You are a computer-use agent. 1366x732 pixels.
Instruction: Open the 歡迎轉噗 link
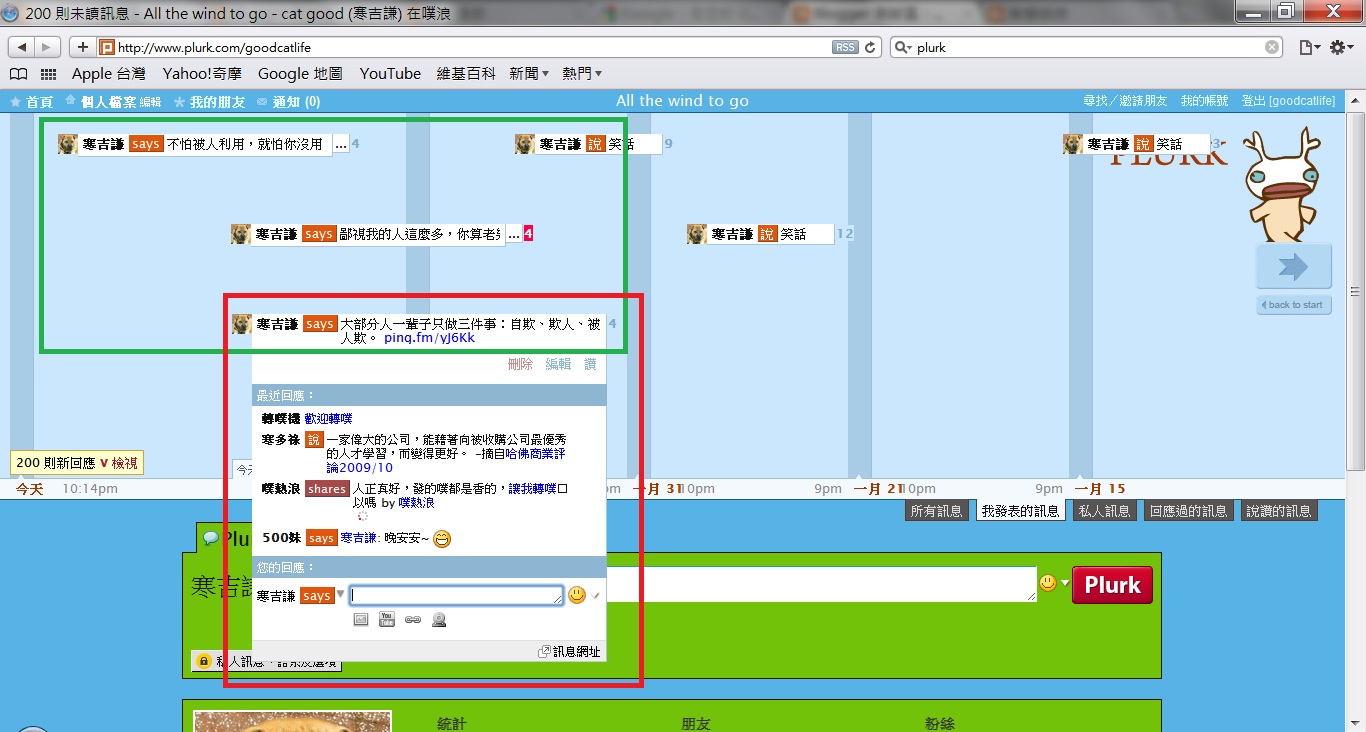[328, 419]
